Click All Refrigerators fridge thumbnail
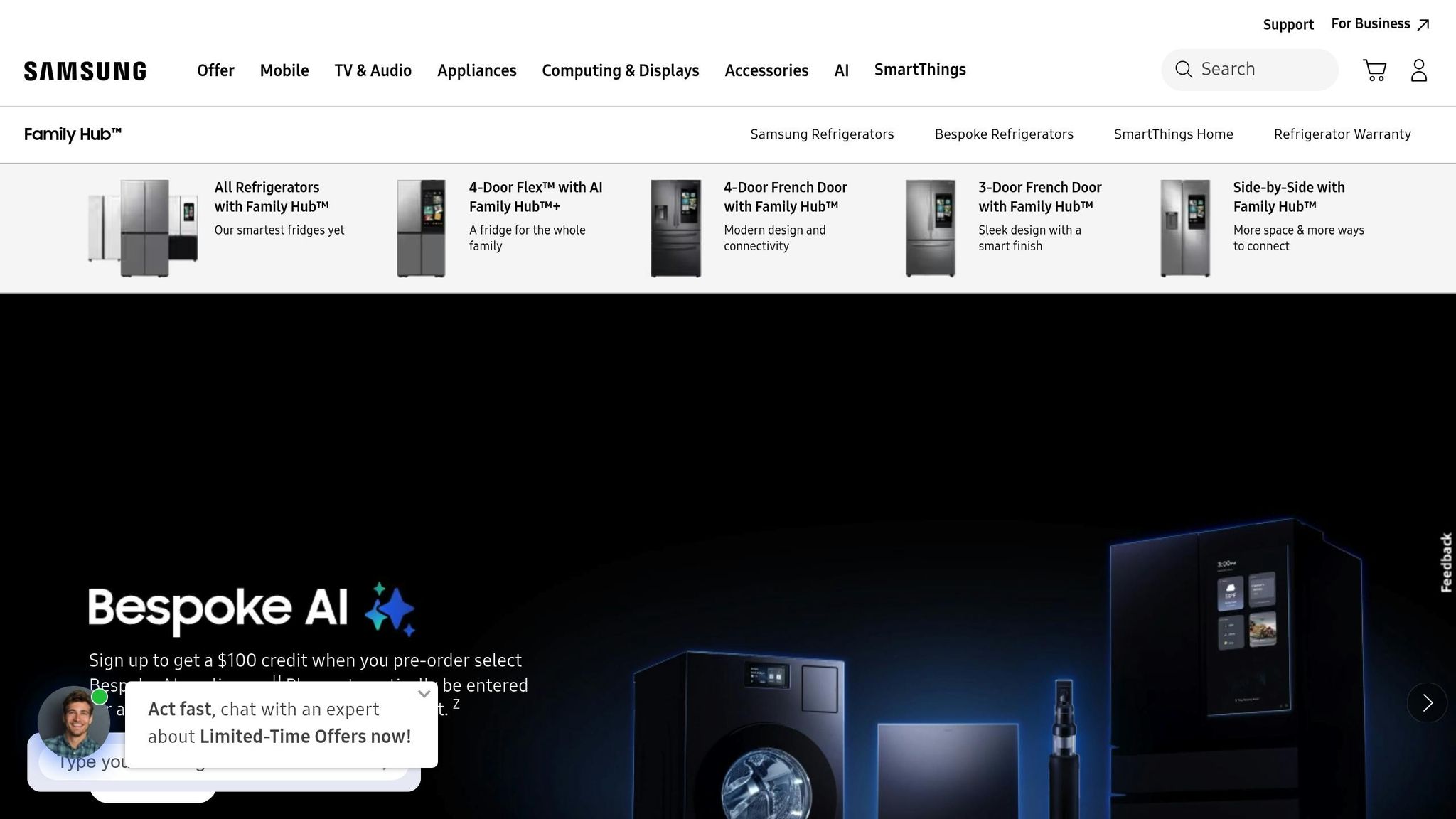The width and height of the screenshot is (1456, 819). click(143, 227)
